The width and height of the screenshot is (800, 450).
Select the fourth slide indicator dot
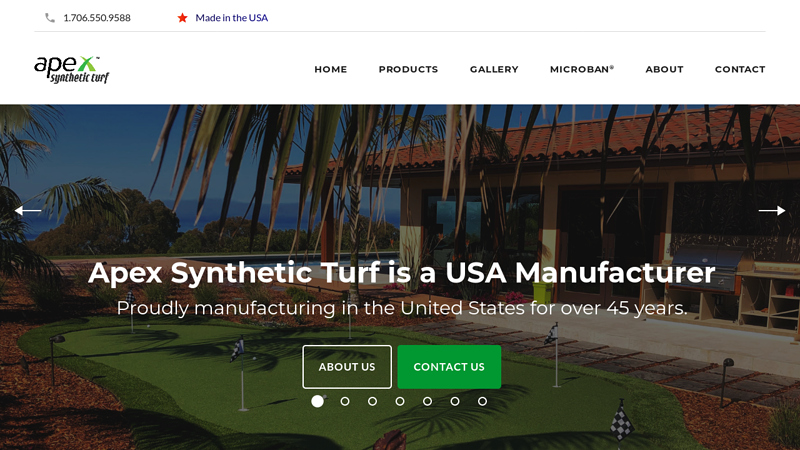(x=400, y=402)
